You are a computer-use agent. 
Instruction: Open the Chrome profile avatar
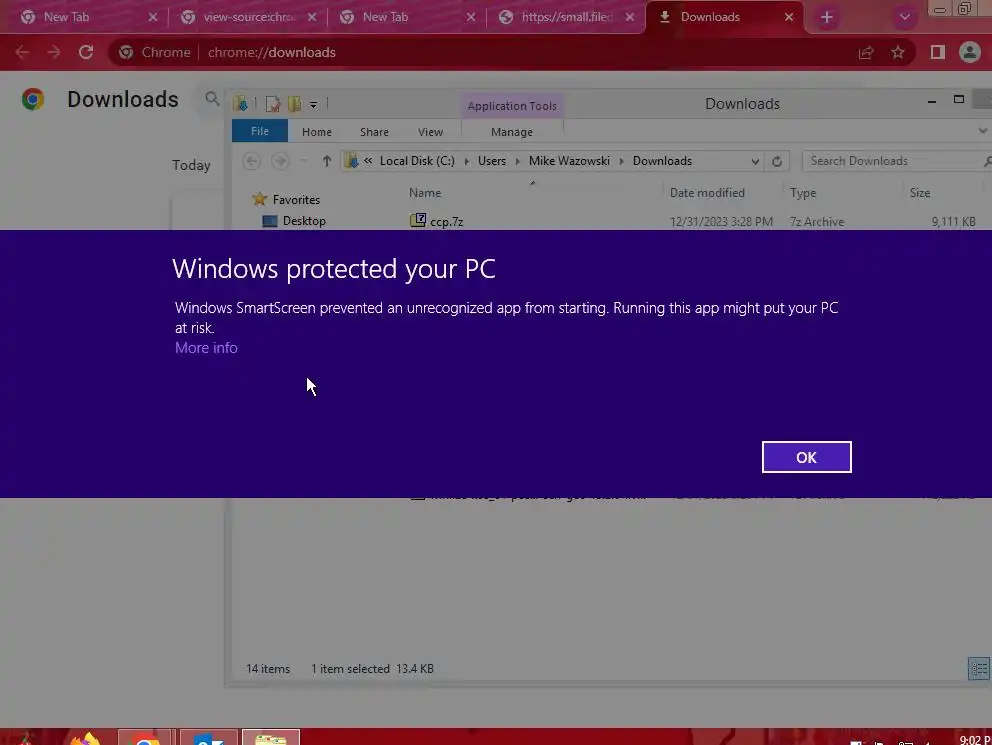coord(969,52)
